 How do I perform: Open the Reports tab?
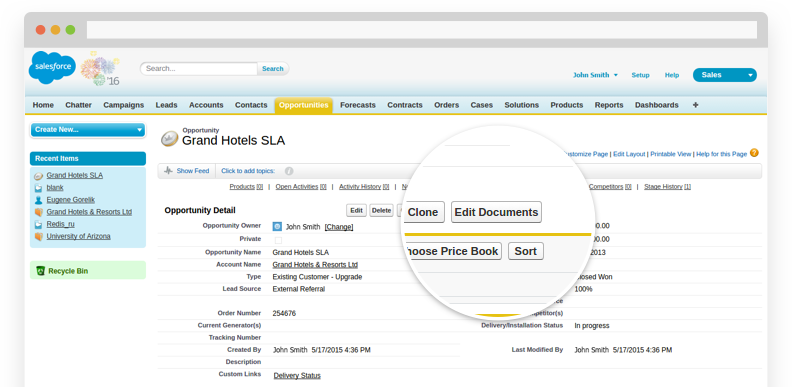(609, 105)
